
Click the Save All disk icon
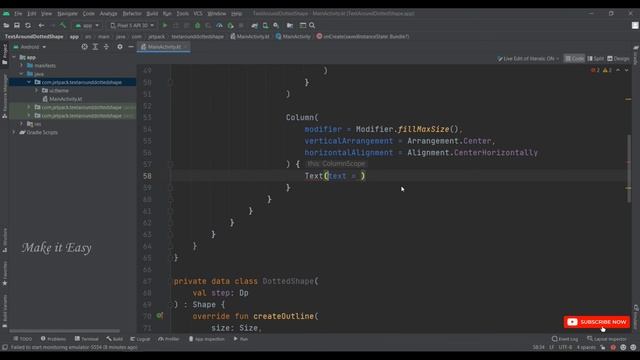[17, 25]
